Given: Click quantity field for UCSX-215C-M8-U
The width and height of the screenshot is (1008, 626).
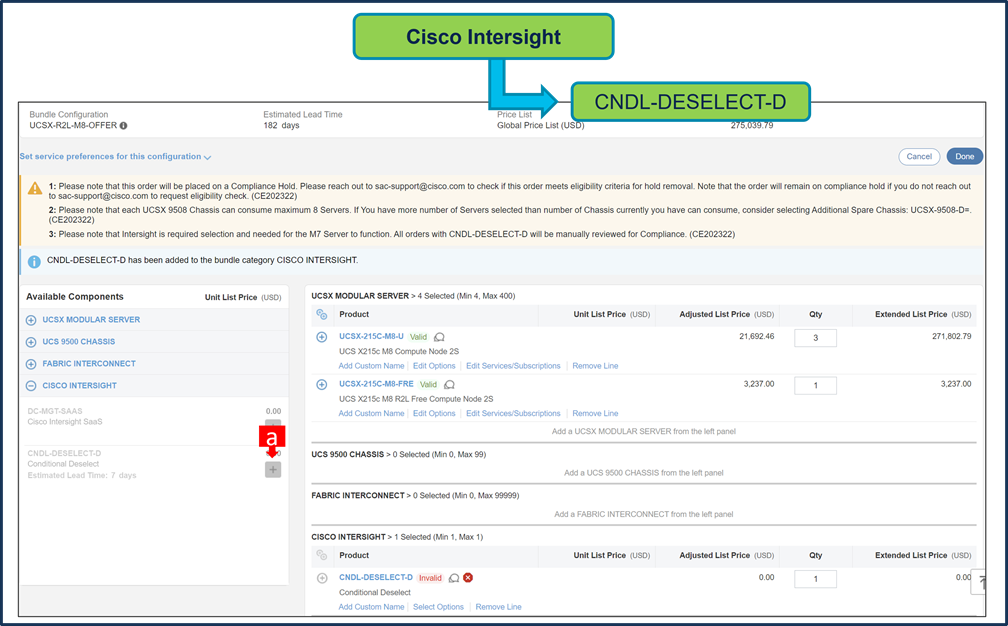Looking at the screenshot, I should coord(815,337).
